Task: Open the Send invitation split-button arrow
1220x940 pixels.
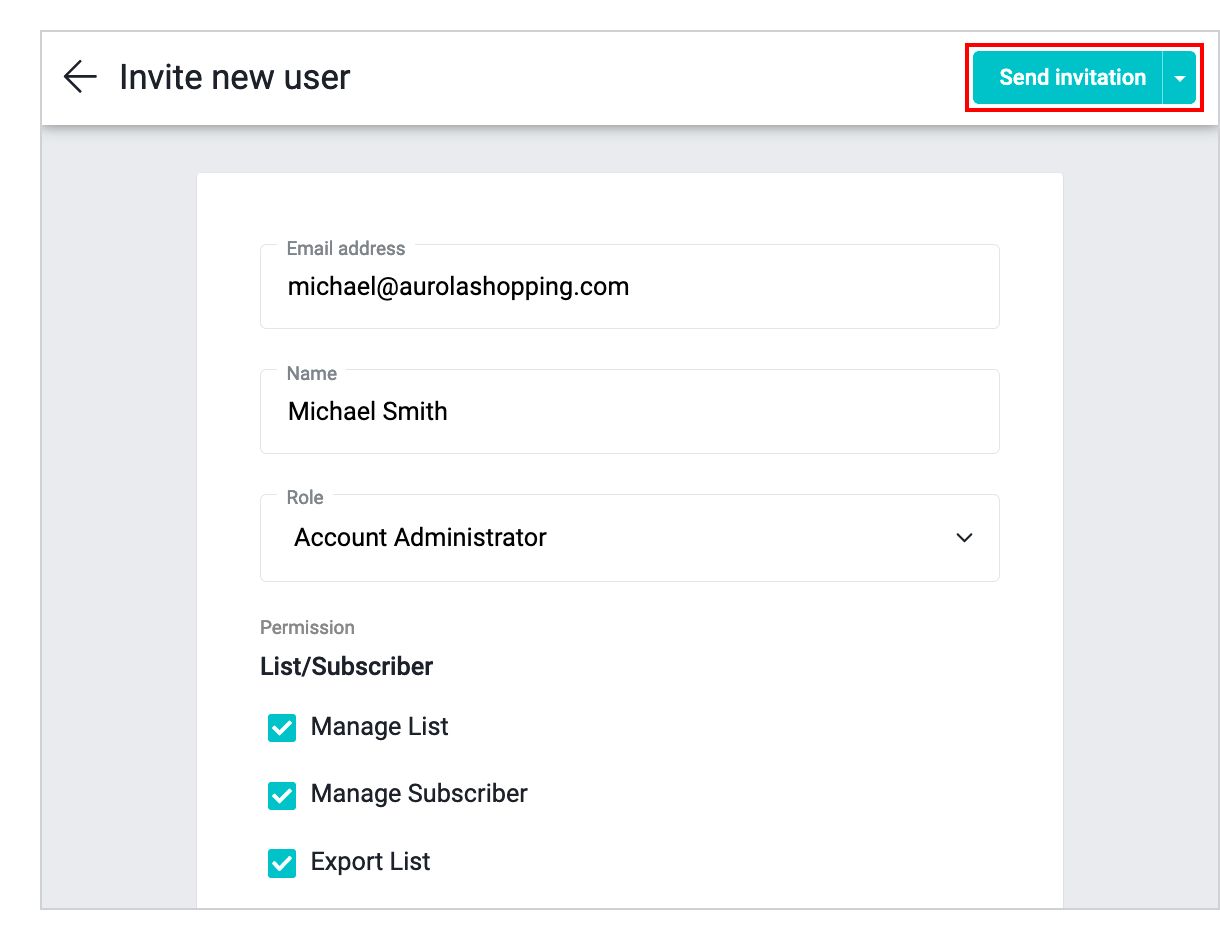Action: (1180, 78)
